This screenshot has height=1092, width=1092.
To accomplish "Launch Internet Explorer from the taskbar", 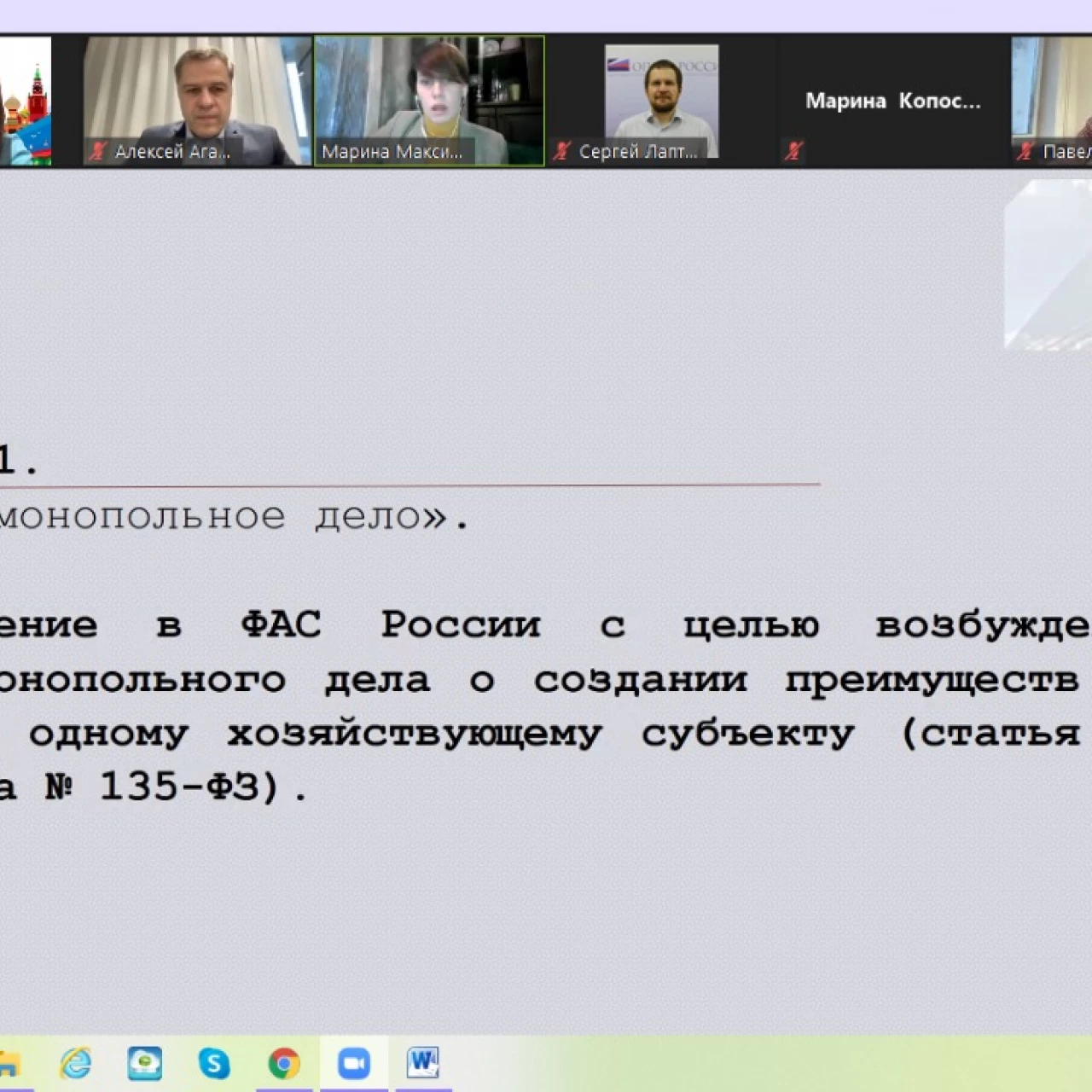I will 76,1063.
